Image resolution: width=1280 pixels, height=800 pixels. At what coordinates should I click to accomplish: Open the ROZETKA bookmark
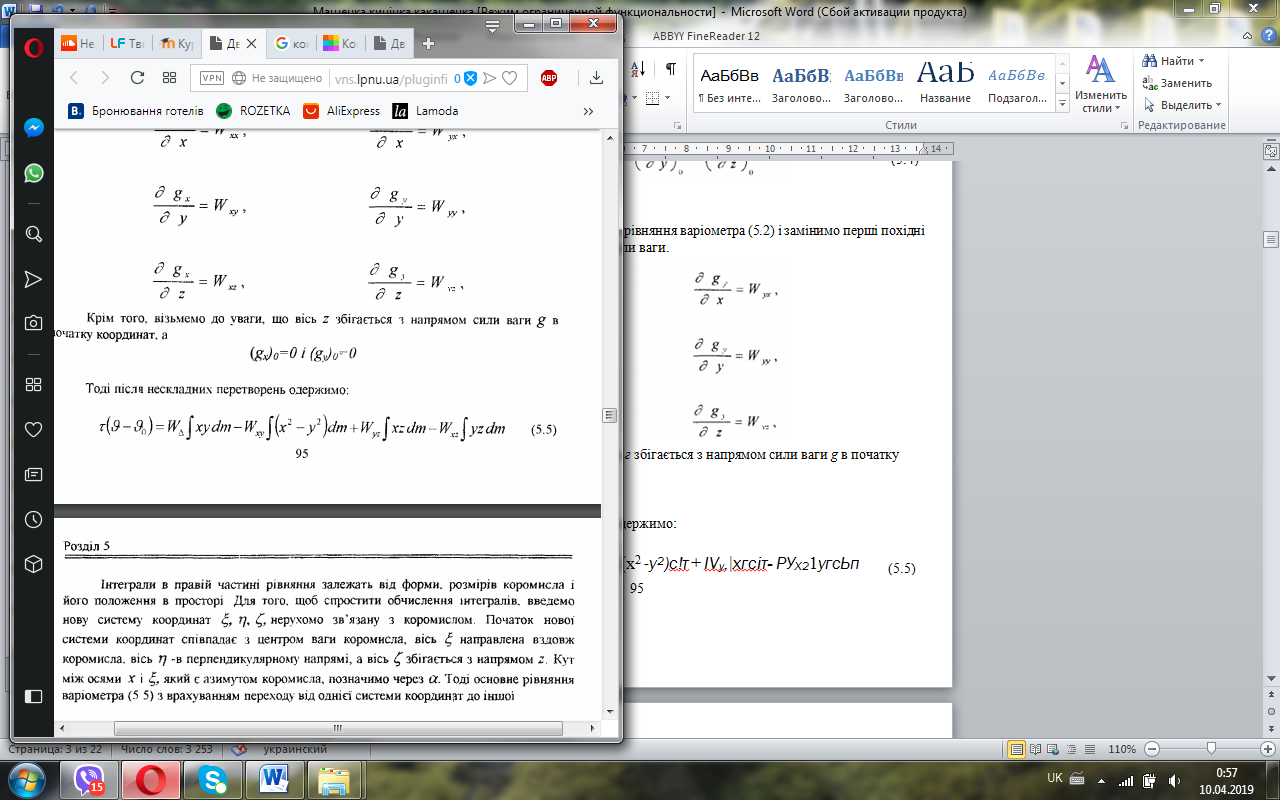(x=253, y=111)
